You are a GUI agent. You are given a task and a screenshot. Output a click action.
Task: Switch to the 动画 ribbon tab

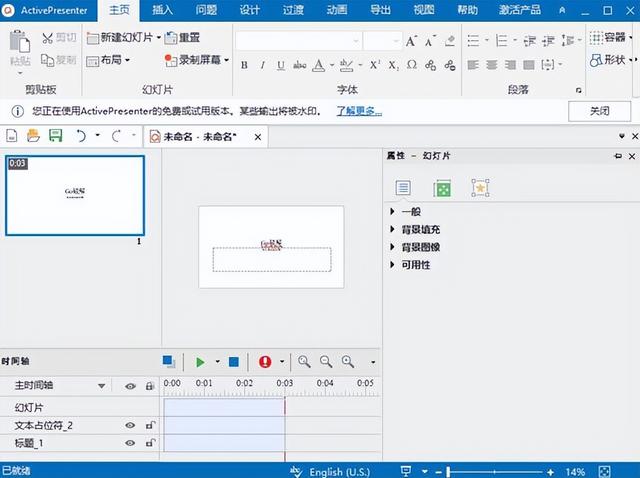click(x=337, y=10)
